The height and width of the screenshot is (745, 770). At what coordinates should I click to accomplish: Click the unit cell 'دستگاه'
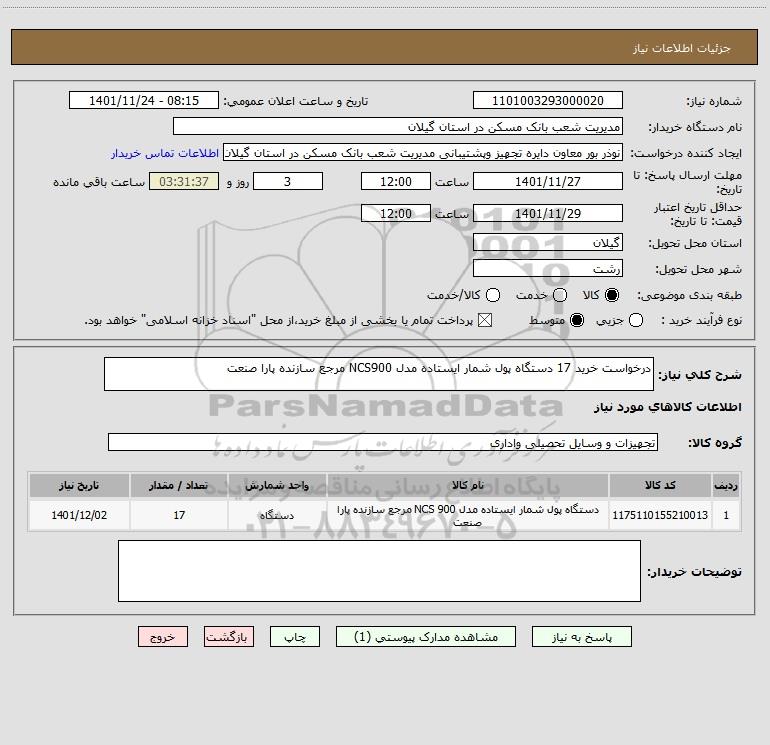pos(277,515)
